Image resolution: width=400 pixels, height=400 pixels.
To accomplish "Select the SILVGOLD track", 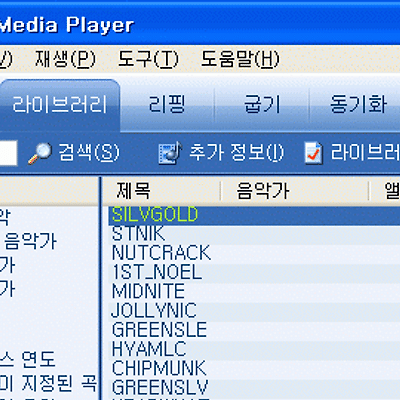I will 254,215.
